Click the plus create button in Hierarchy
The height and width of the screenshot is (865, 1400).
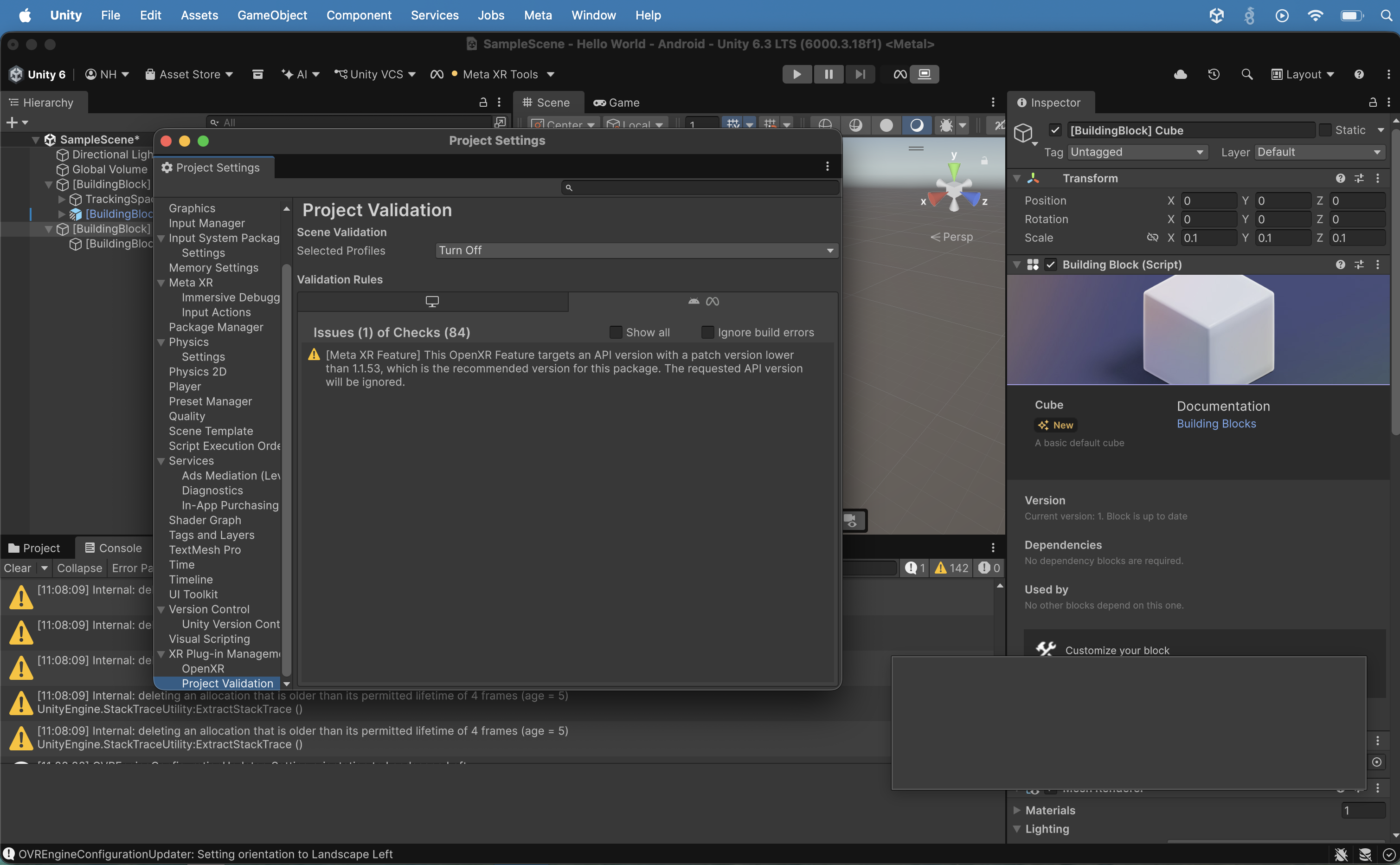(x=12, y=123)
